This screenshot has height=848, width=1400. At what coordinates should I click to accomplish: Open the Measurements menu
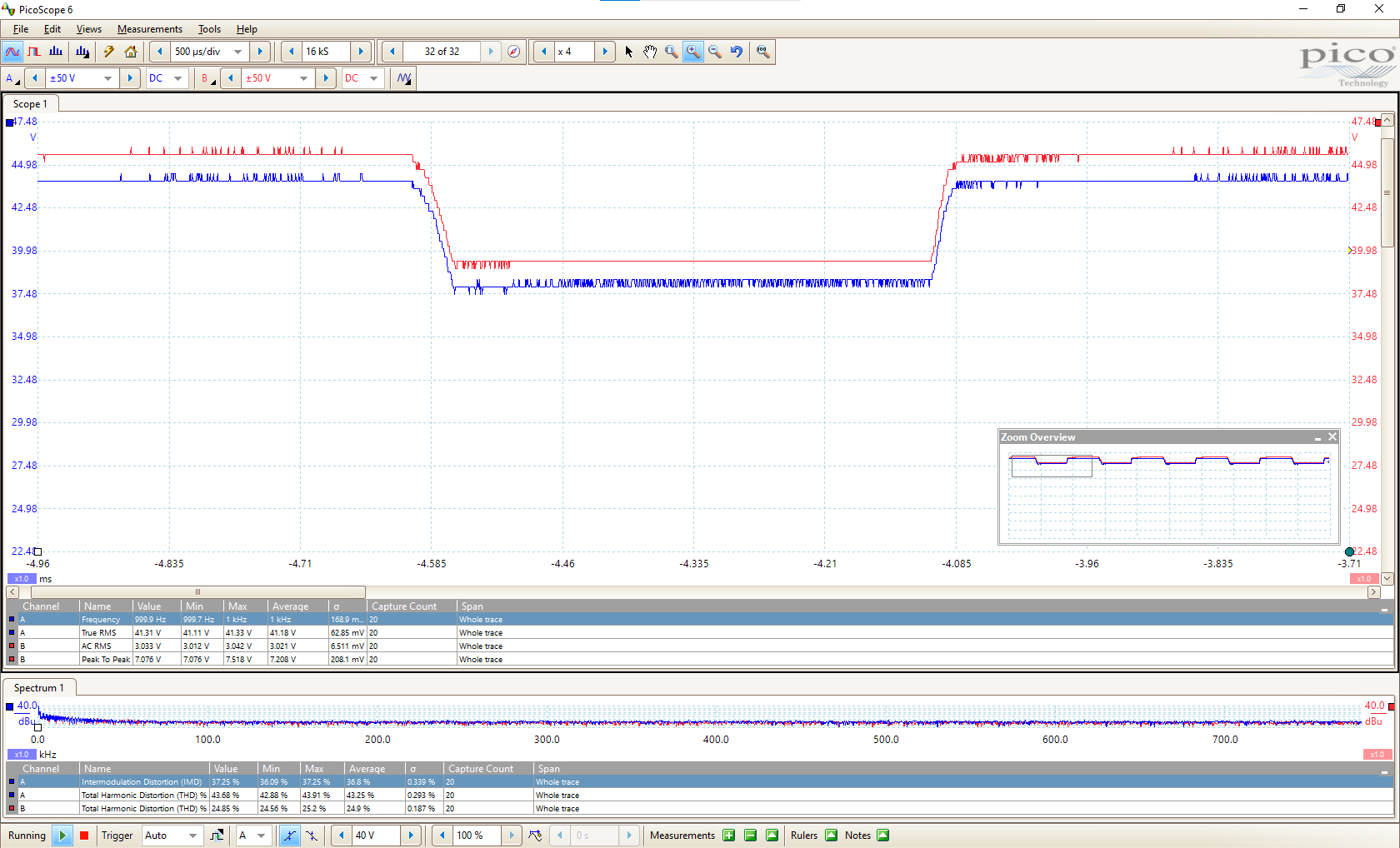coord(150,29)
